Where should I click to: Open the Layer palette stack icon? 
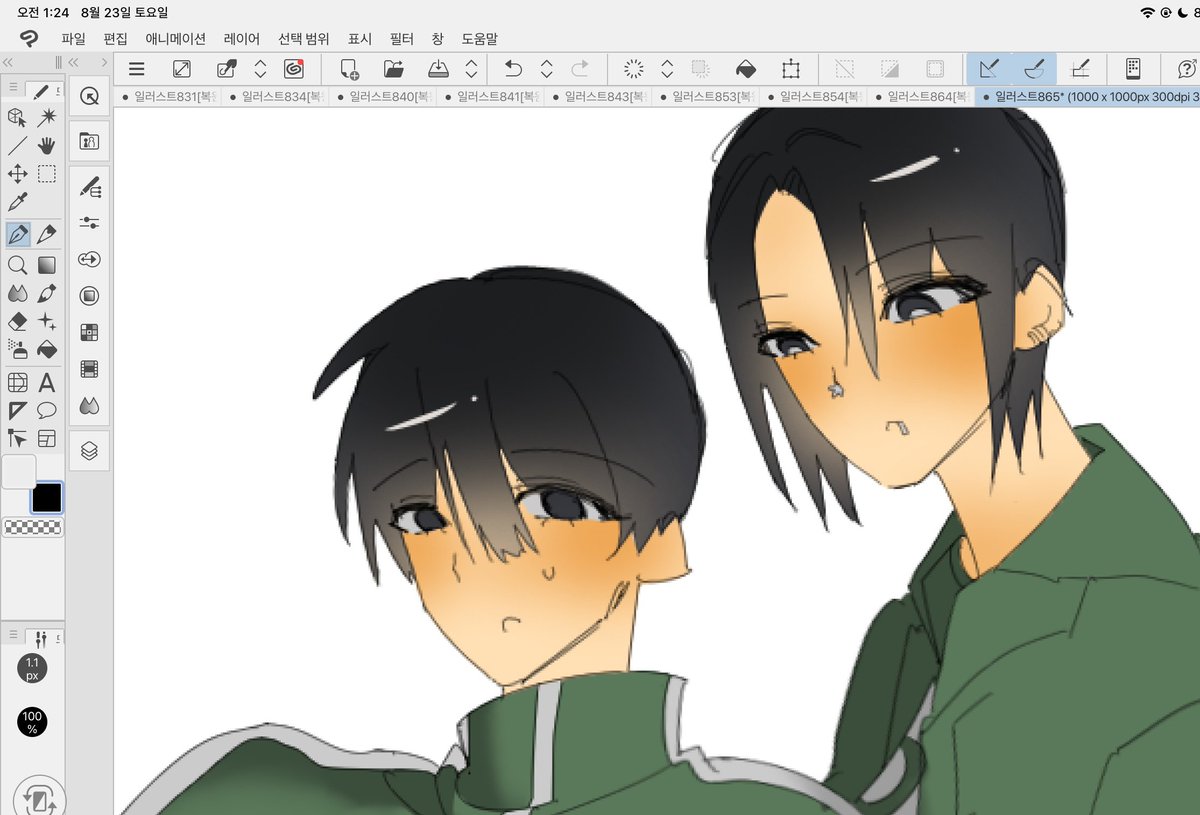click(x=89, y=451)
